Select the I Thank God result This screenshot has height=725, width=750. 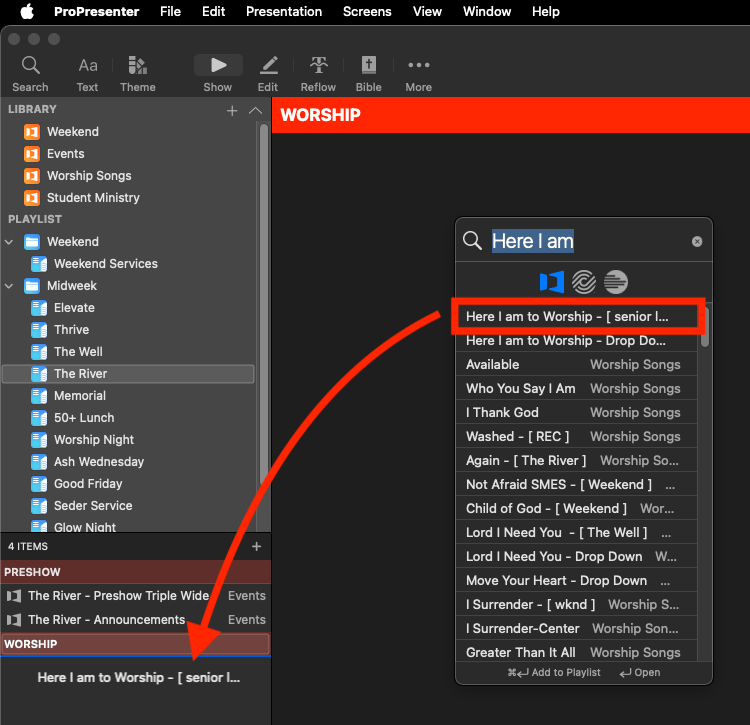577,412
